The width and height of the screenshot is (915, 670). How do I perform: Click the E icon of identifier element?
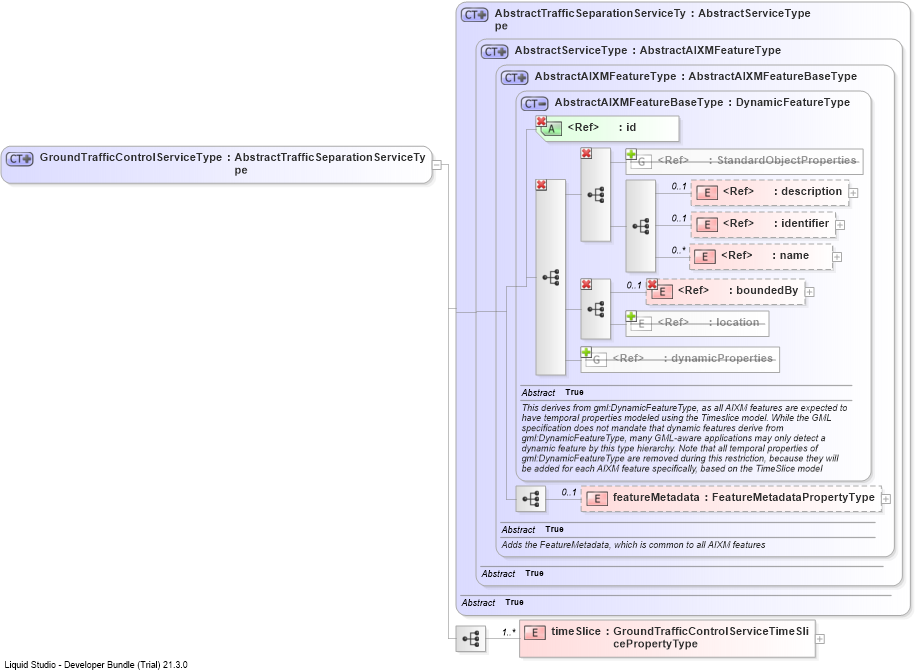(707, 225)
